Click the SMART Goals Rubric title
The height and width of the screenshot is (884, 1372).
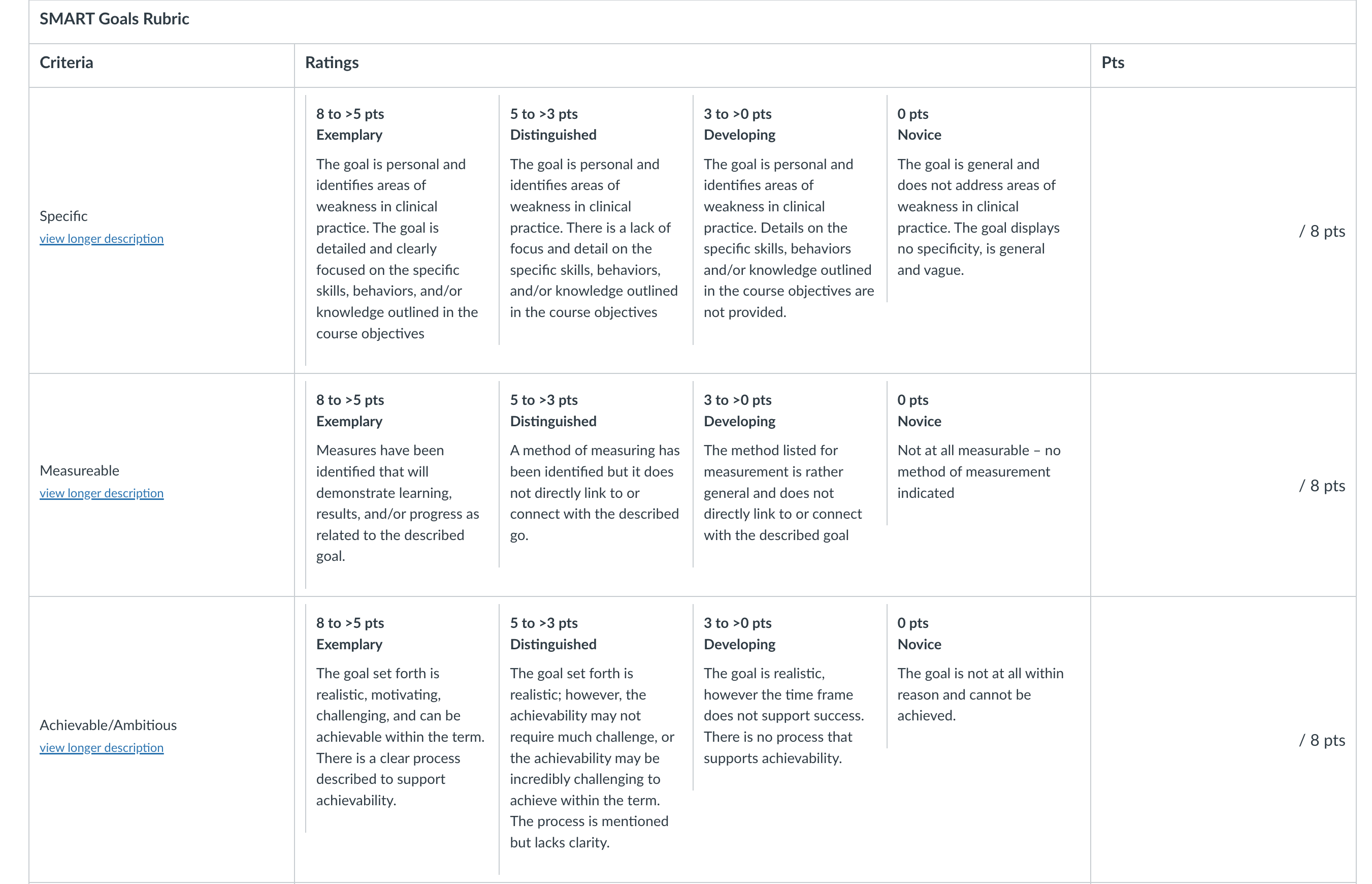click(114, 19)
